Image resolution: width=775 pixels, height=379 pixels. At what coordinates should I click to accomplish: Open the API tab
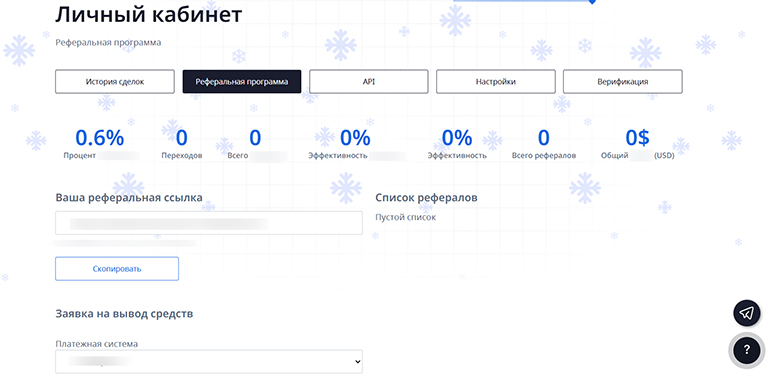pos(369,82)
